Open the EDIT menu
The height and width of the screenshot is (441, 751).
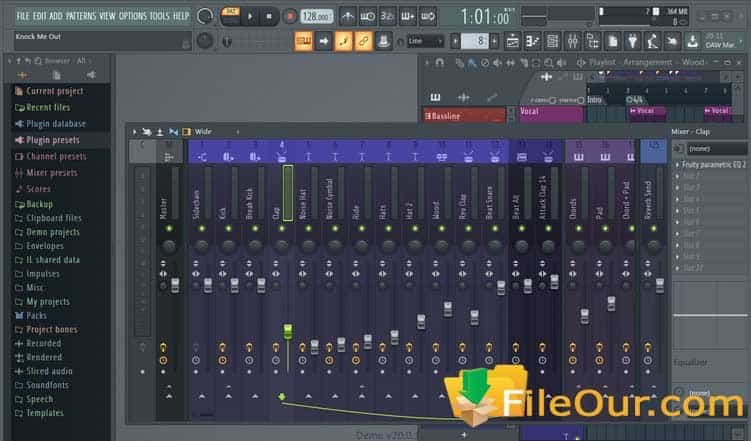point(39,16)
